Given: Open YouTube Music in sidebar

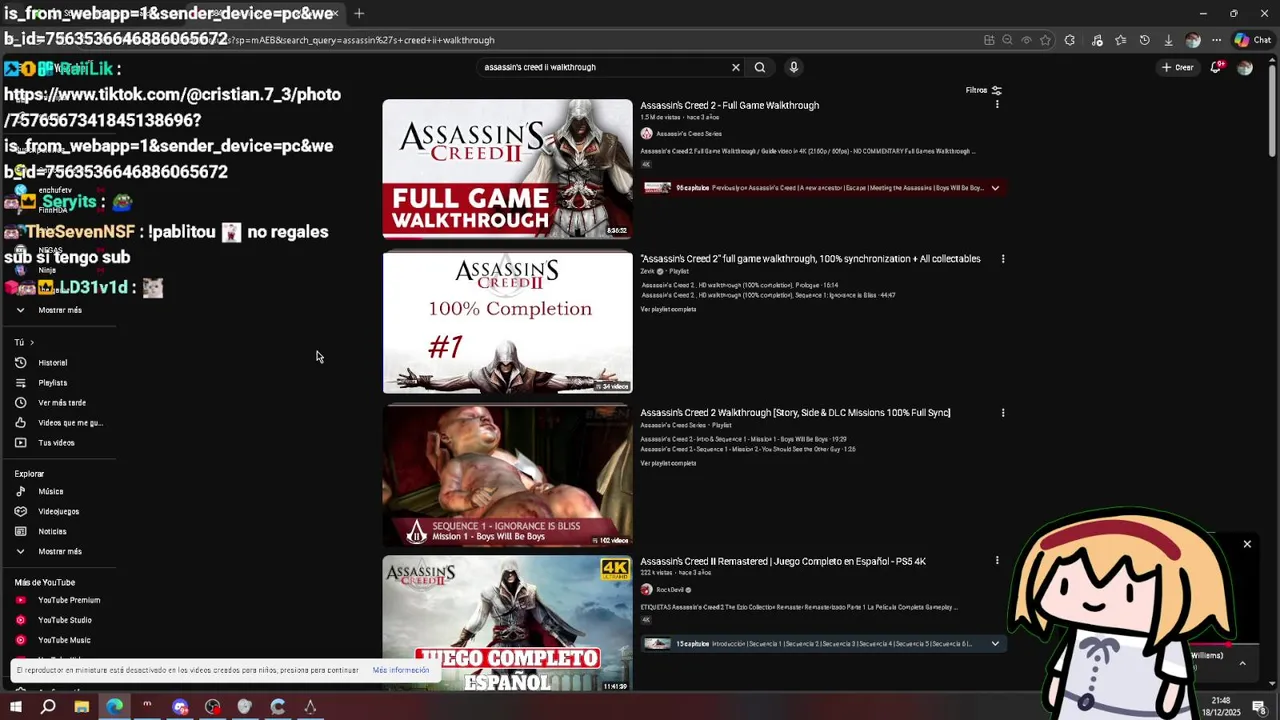Looking at the screenshot, I should [64, 640].
